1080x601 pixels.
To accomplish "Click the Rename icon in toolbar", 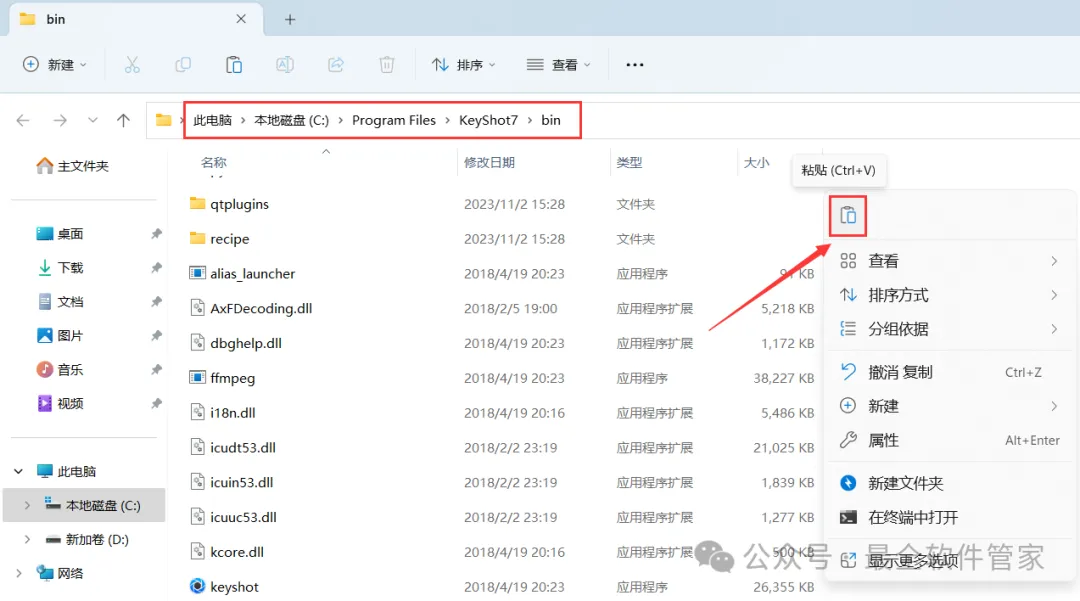I will point(284,65).
